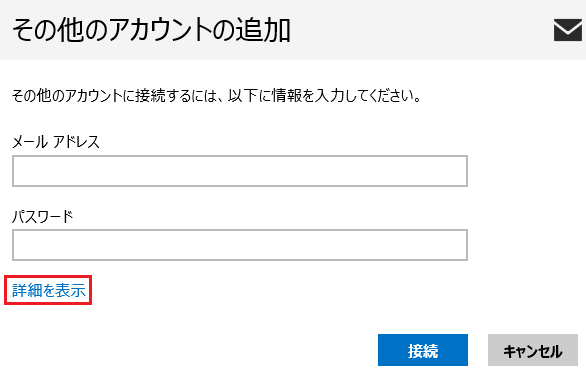Click the パスワード label text

tap(43, 216)
